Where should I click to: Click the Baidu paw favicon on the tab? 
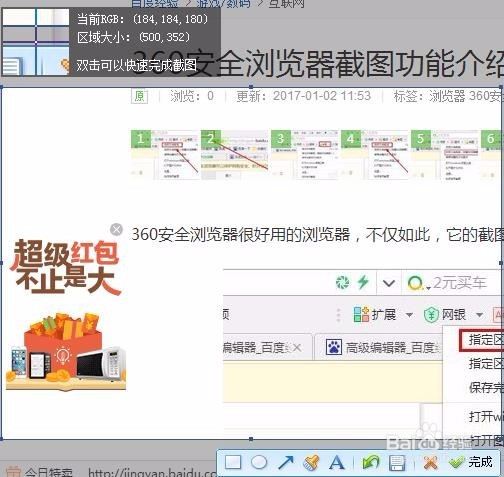(334, 347)
